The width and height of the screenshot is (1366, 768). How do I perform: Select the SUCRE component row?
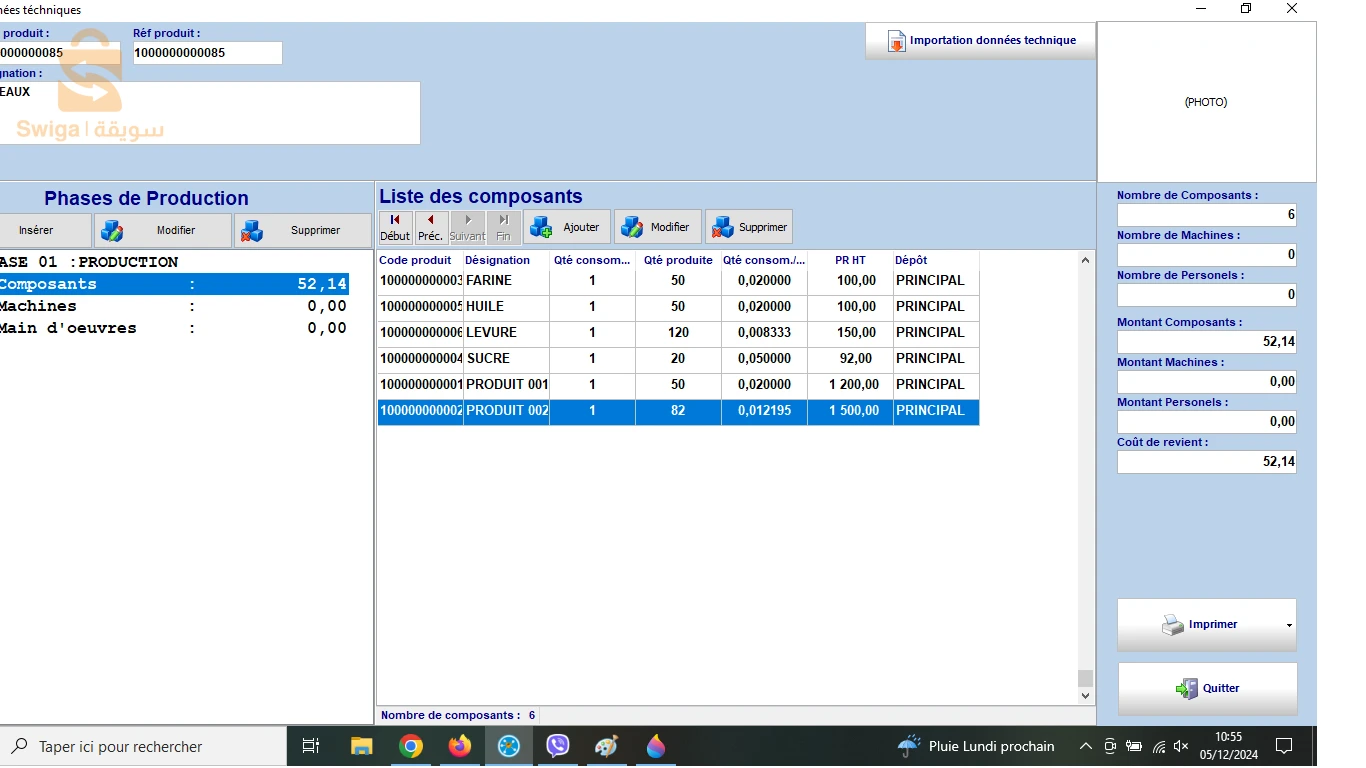(x=678, y=359)
